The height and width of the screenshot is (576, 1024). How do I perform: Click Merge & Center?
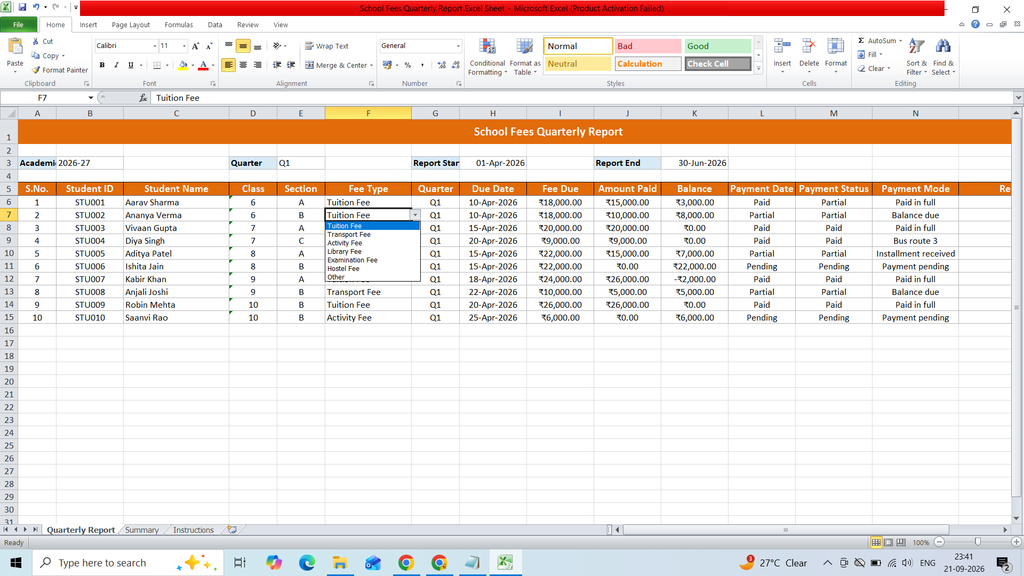click(x=336, y=65)
